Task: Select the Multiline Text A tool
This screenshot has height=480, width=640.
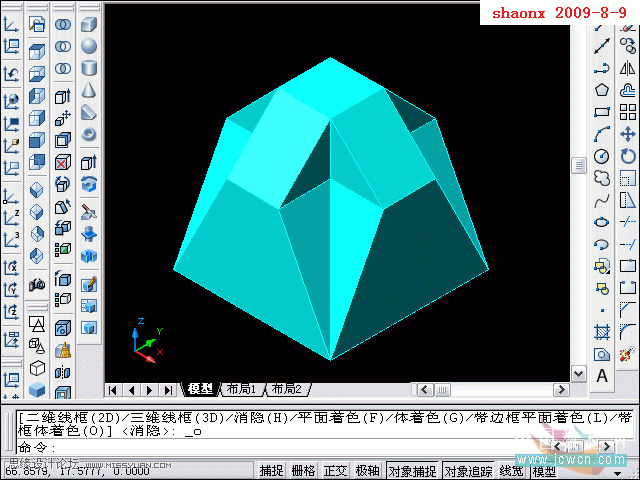Action: (602, 376)
